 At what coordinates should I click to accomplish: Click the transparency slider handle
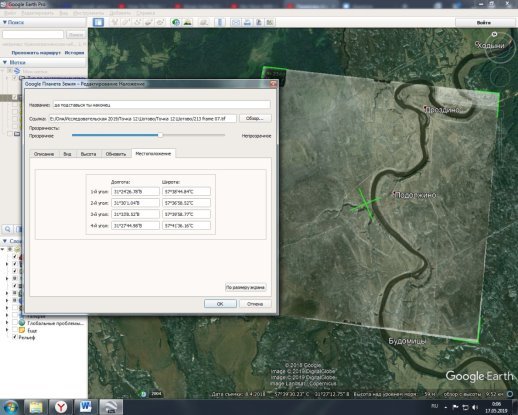(160, 135)
